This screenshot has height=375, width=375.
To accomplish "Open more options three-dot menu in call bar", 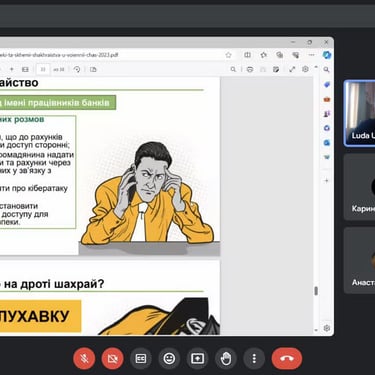I will [x=254, y=359].
